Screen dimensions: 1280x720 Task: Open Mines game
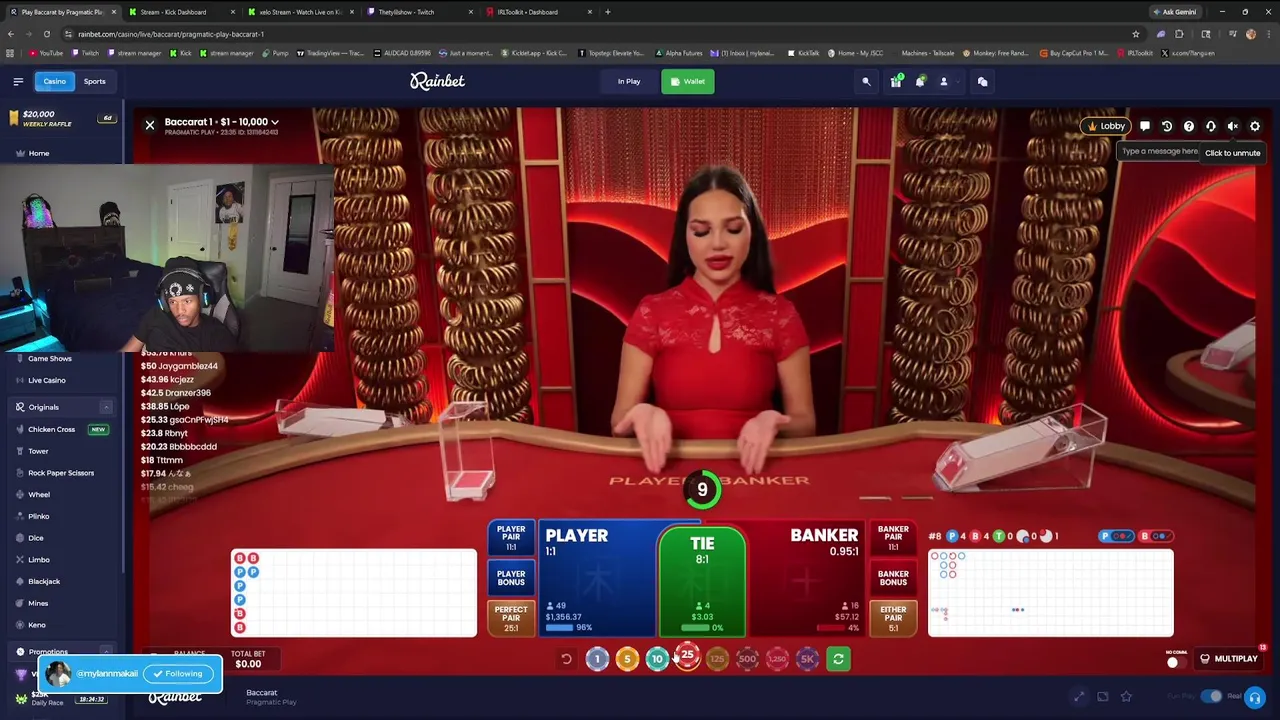pos(38,603)
